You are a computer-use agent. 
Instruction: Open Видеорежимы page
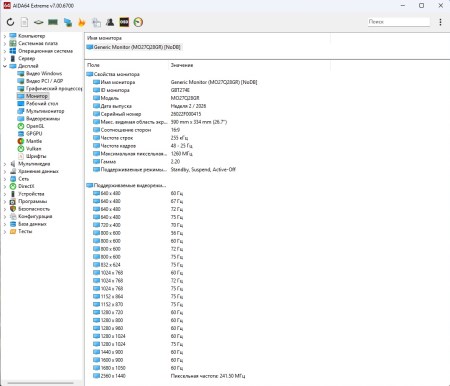(x=43, y=119)
